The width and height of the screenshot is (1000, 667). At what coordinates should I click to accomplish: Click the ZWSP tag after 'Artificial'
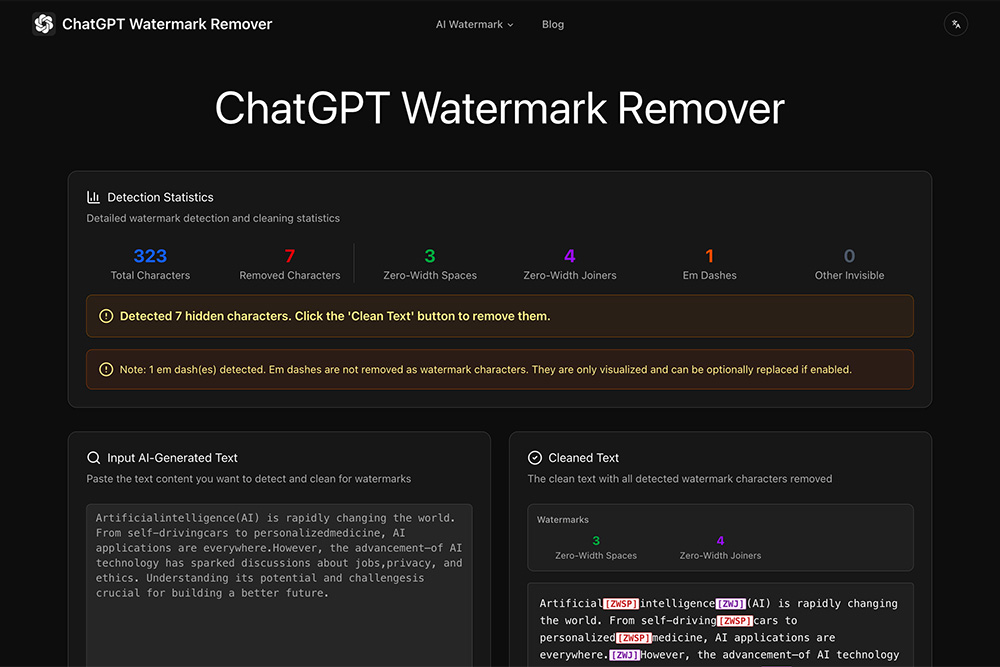pos(621,603)
